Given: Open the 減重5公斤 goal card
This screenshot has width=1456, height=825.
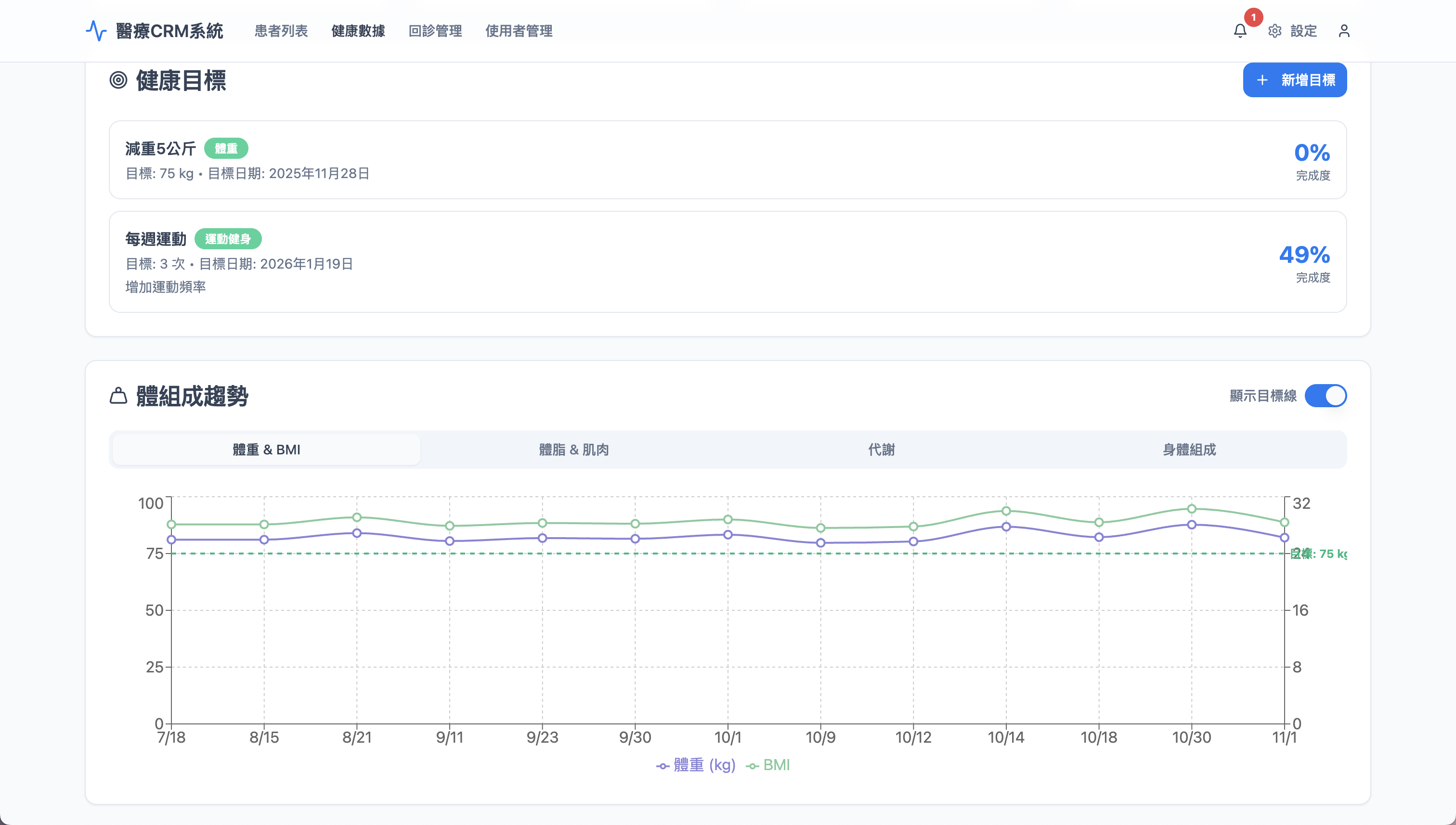Looking at the screenshot, I should coord(728,160).
